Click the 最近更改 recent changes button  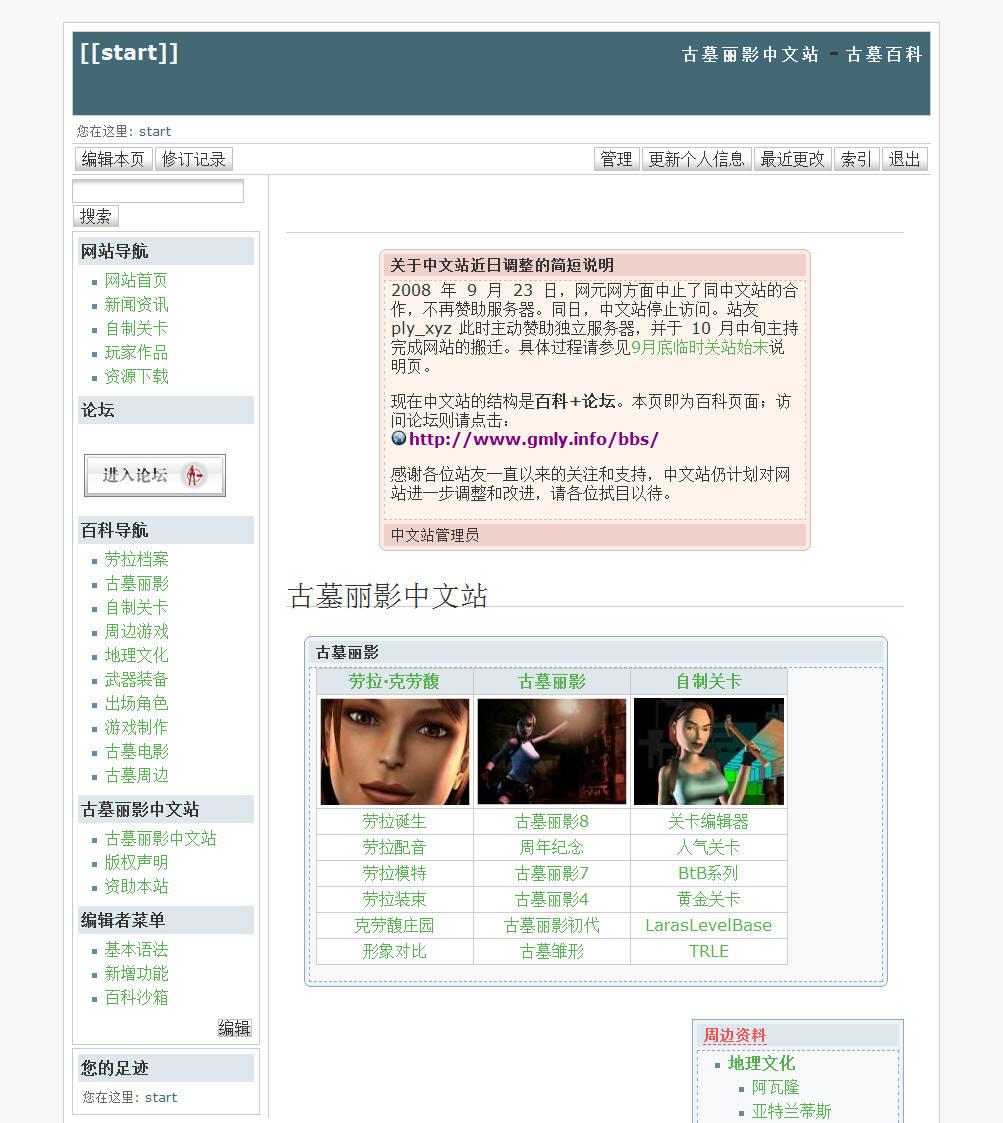[792, 159]
